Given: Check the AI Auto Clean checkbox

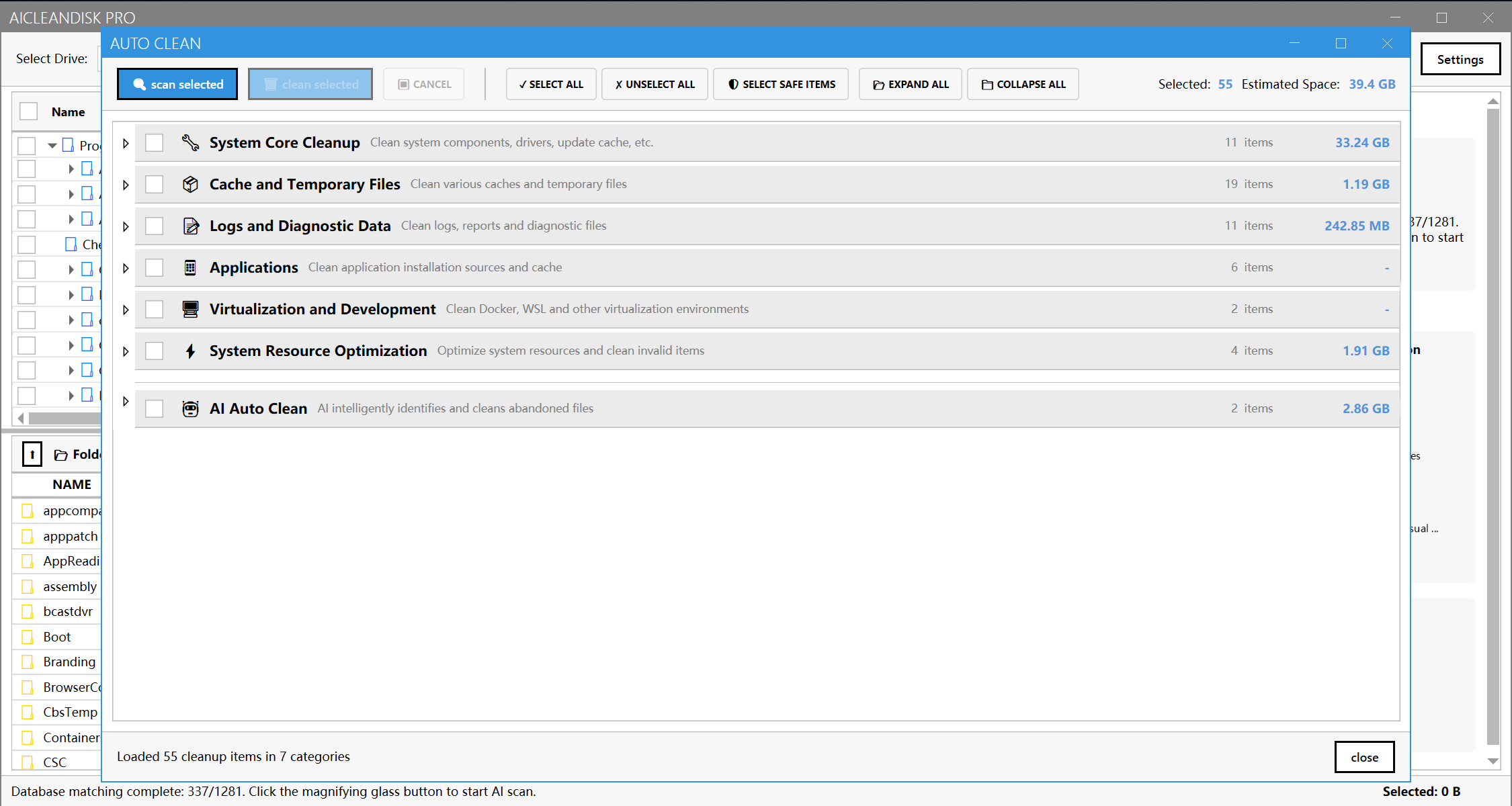Looking at the screenshot, I should pos(155,408).
